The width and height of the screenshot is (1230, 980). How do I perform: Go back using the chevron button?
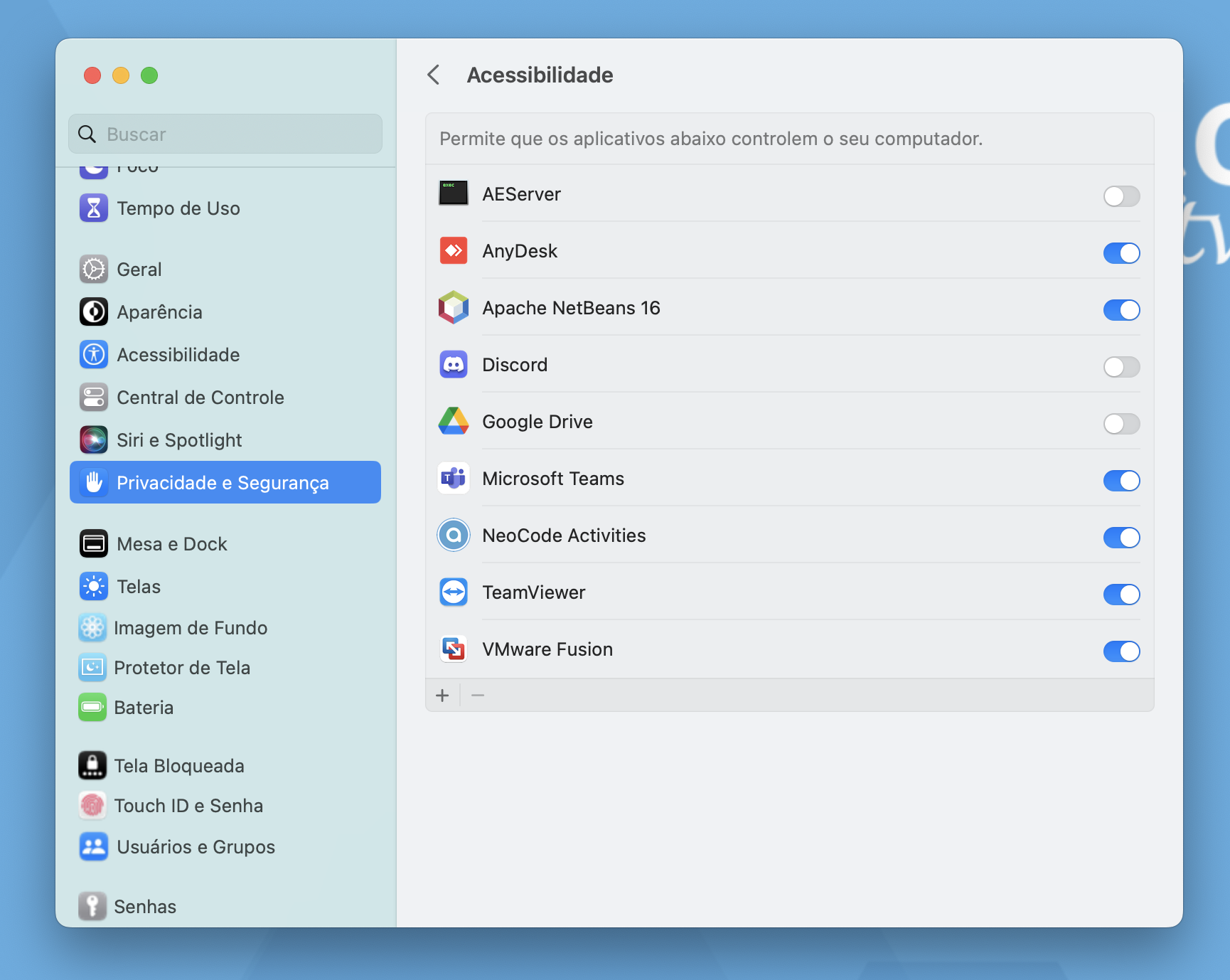click(x=434, y=75)
